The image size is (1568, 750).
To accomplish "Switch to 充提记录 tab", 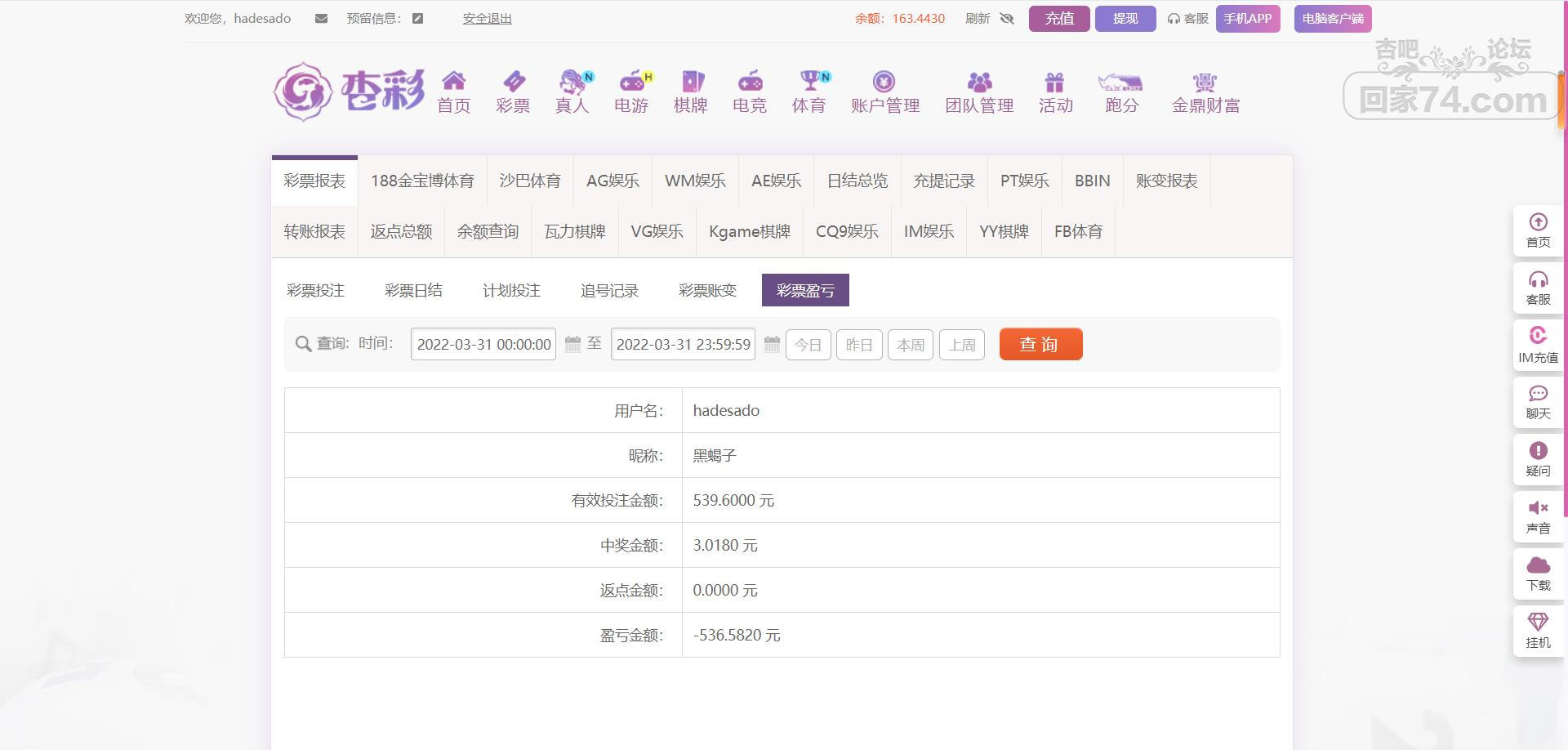I will pyautogui.click(x=943, y=181).
